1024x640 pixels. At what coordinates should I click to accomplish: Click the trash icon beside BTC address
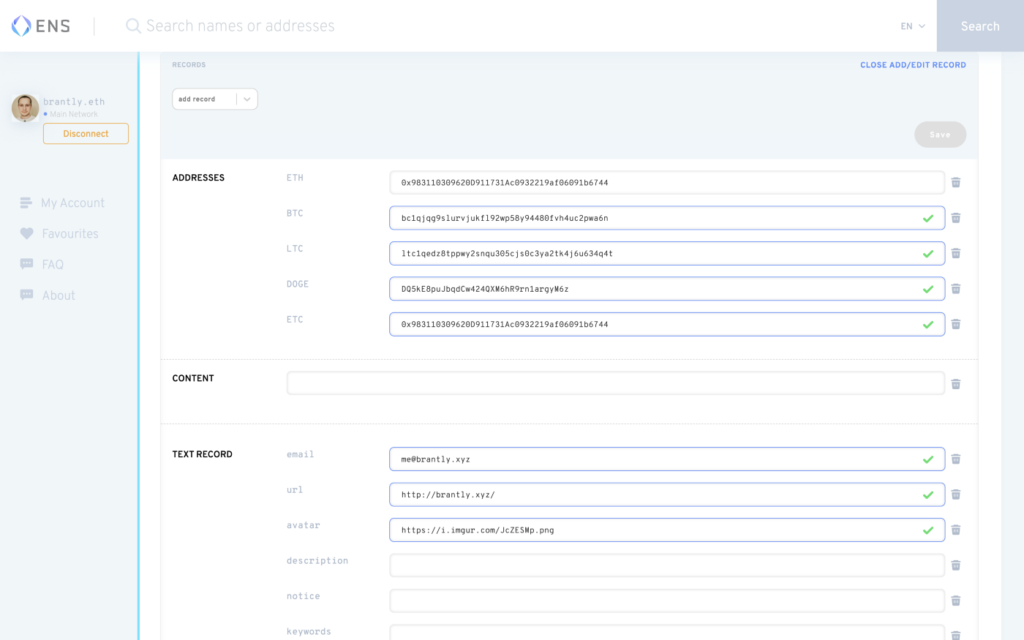955,218
